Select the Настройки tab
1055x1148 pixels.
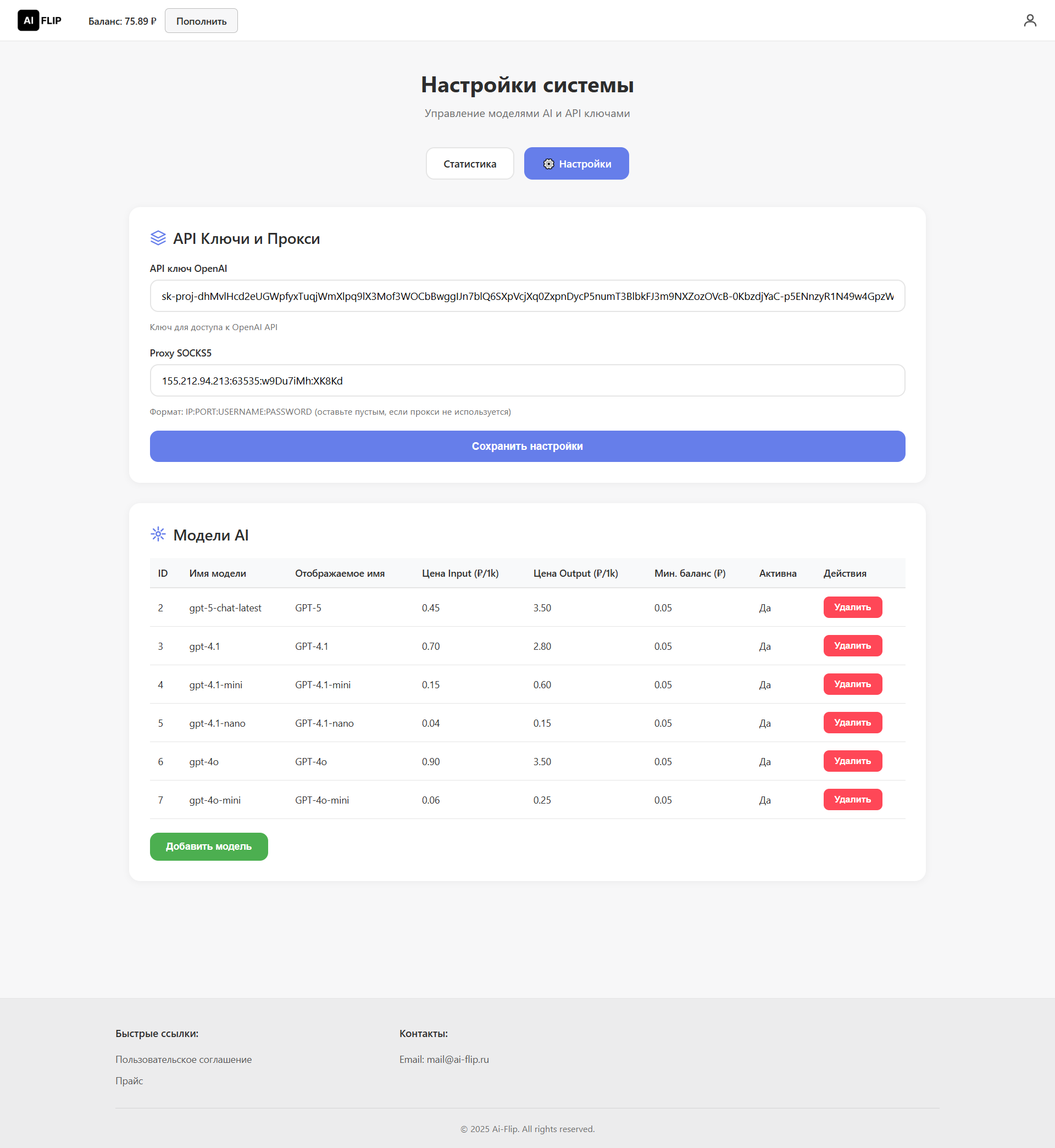(576, 164)
